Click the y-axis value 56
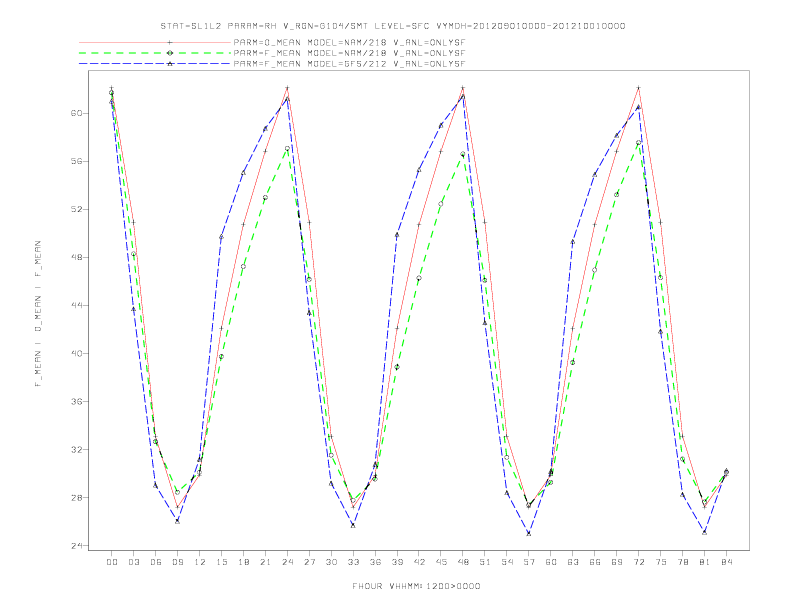This screenshot has width=792, height=612. (76, 161)
